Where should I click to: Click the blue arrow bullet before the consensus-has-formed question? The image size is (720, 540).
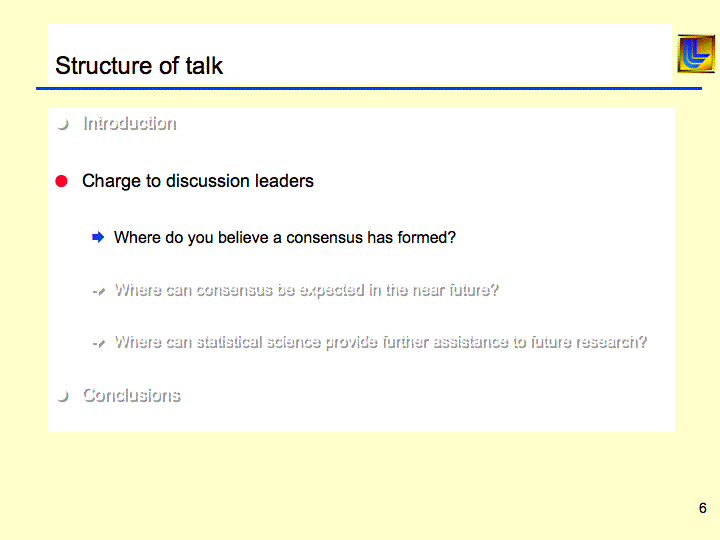pyautogui.click(x=98, y=237)
